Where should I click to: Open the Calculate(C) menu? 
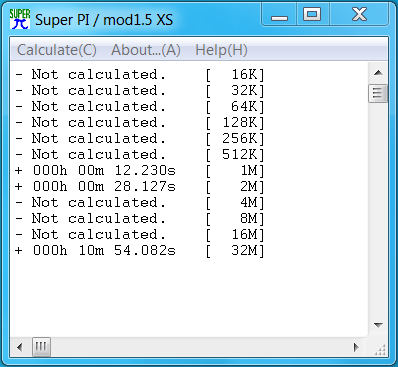pos(57,50)
